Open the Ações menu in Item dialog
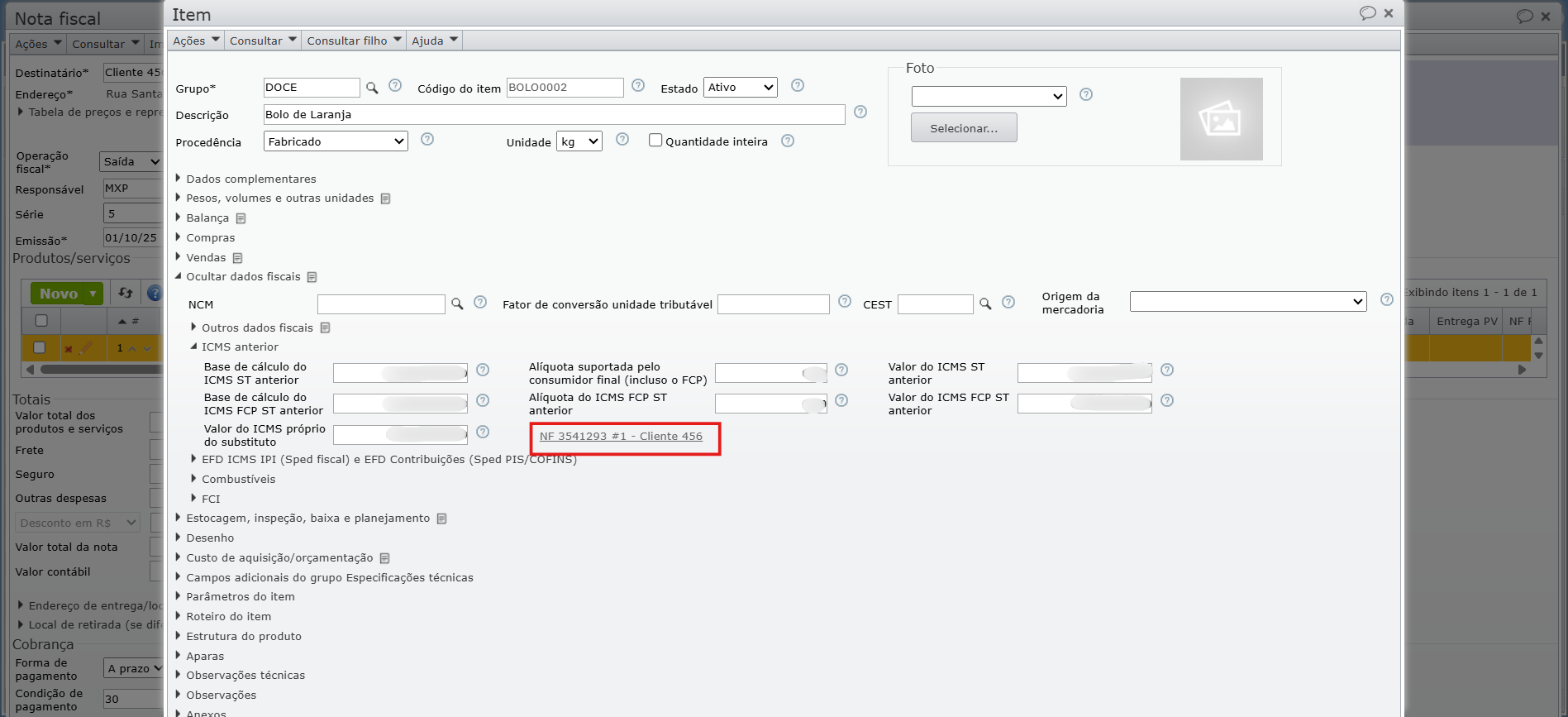 coord(196,41)
